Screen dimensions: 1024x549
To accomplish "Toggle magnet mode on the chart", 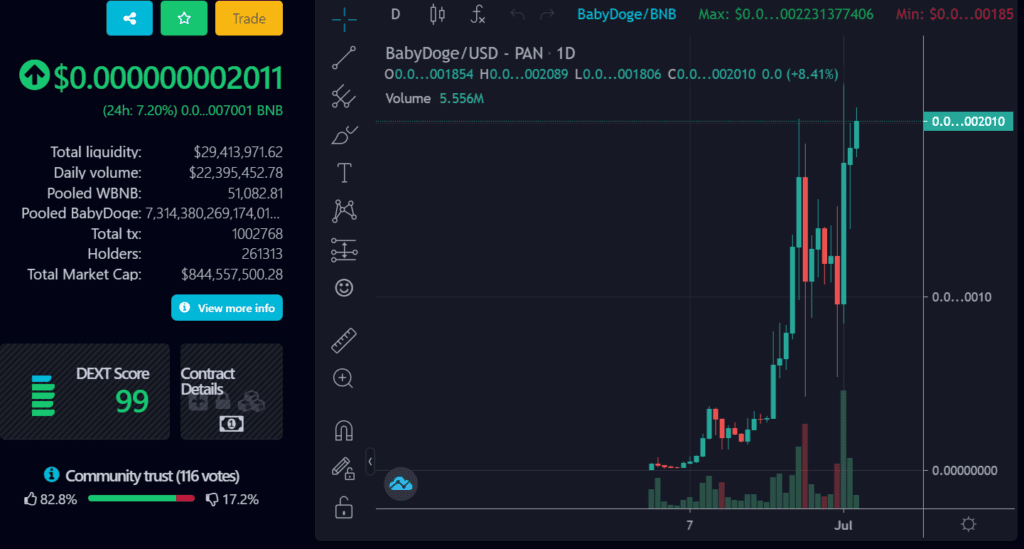I will (x=344, y=431).
